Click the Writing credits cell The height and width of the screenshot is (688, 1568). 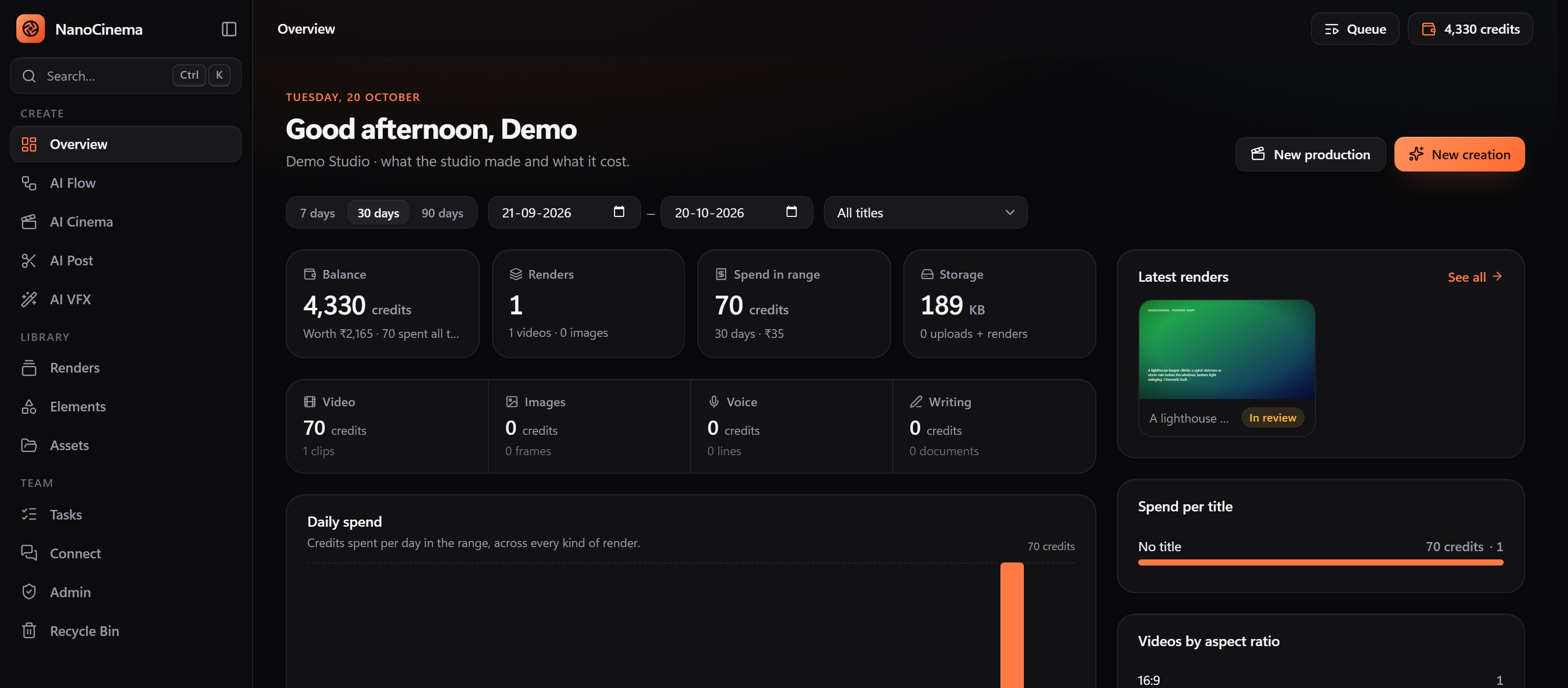(993, 426)
